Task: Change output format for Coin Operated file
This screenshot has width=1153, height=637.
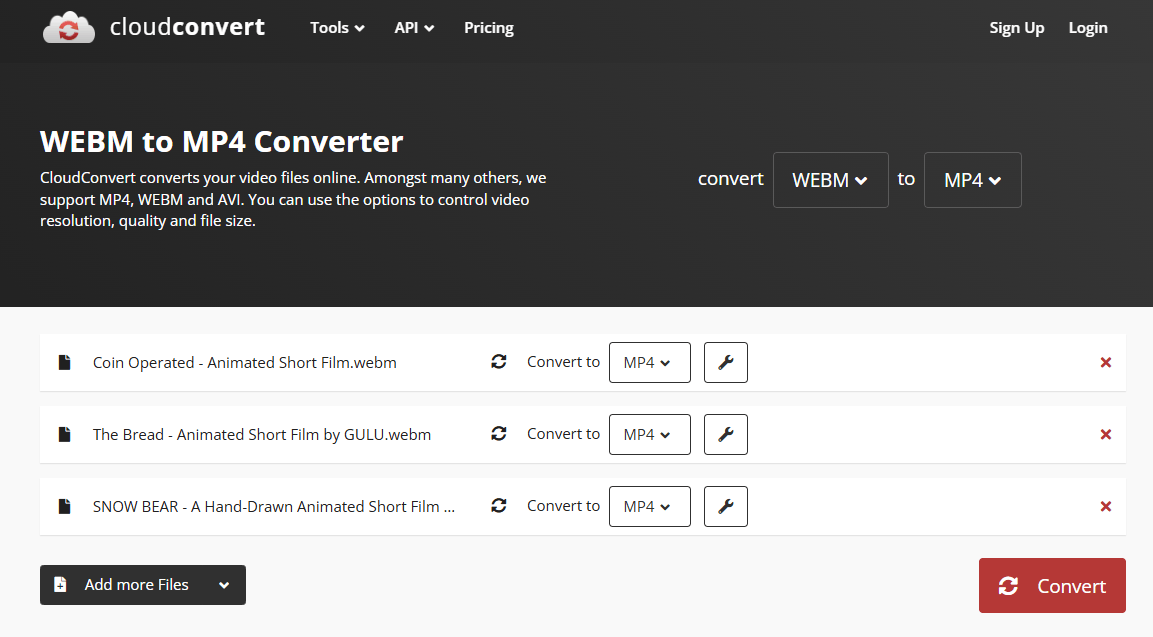Action: click(649, 362)
